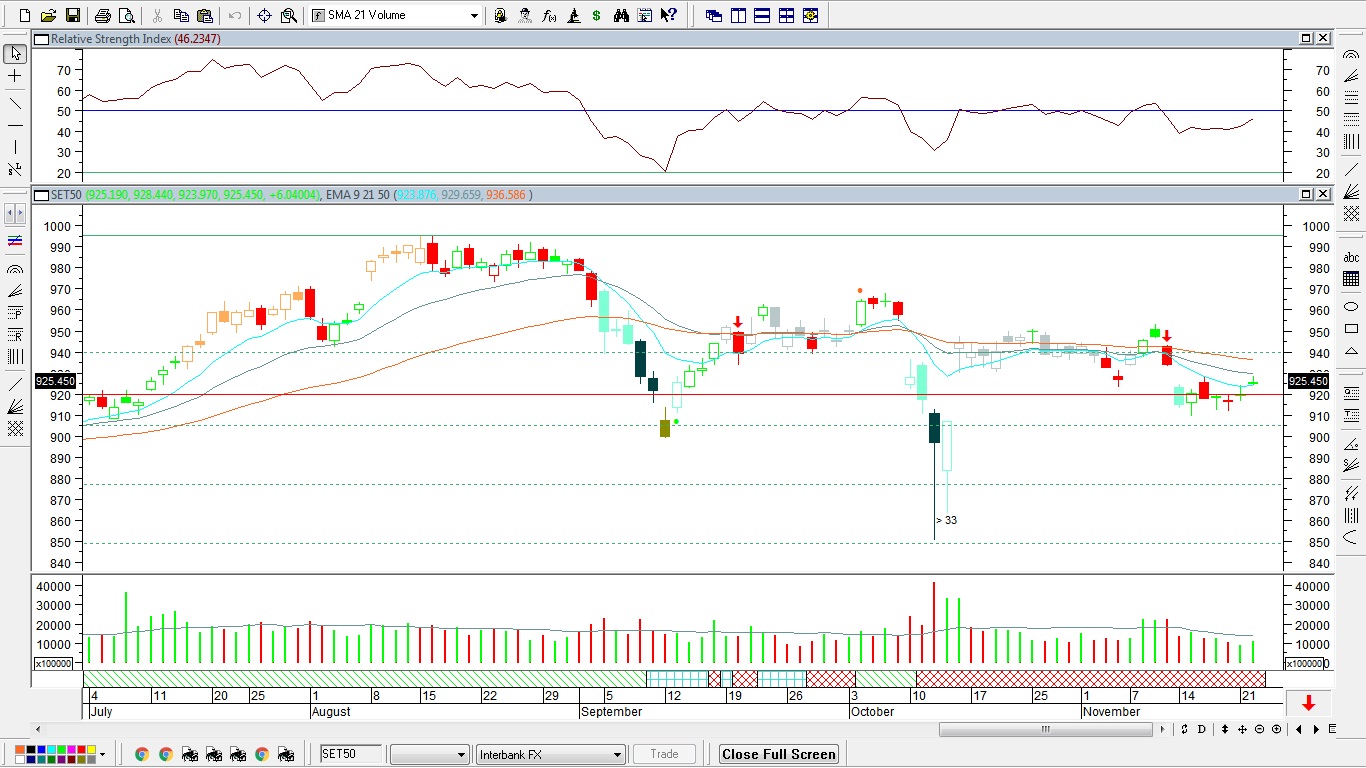1366x768 pixels.
Task: Select the ellipse drawing tool on right toolbar
Action: tap(1351, 306)
